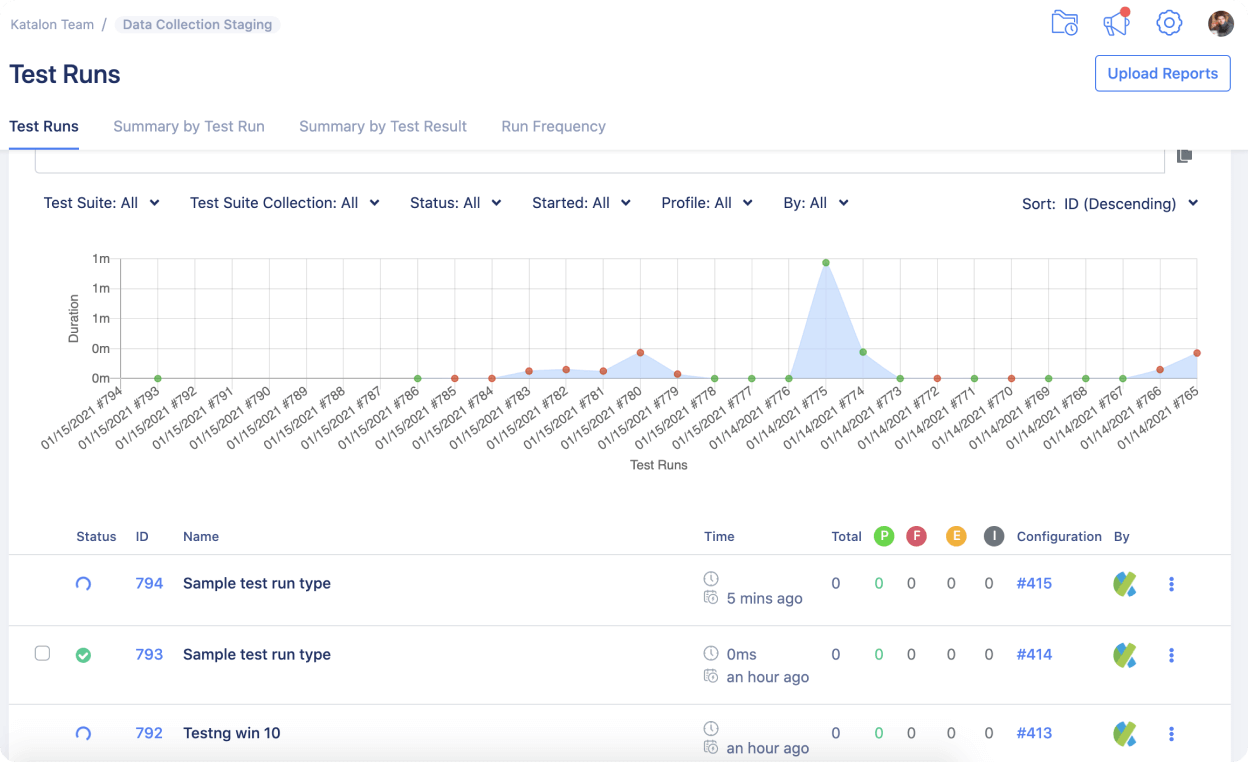This screenshot has width=1248, height=762.
Task: Click the calendar icon next to 5 mins ago
Action: click(711, 598)
